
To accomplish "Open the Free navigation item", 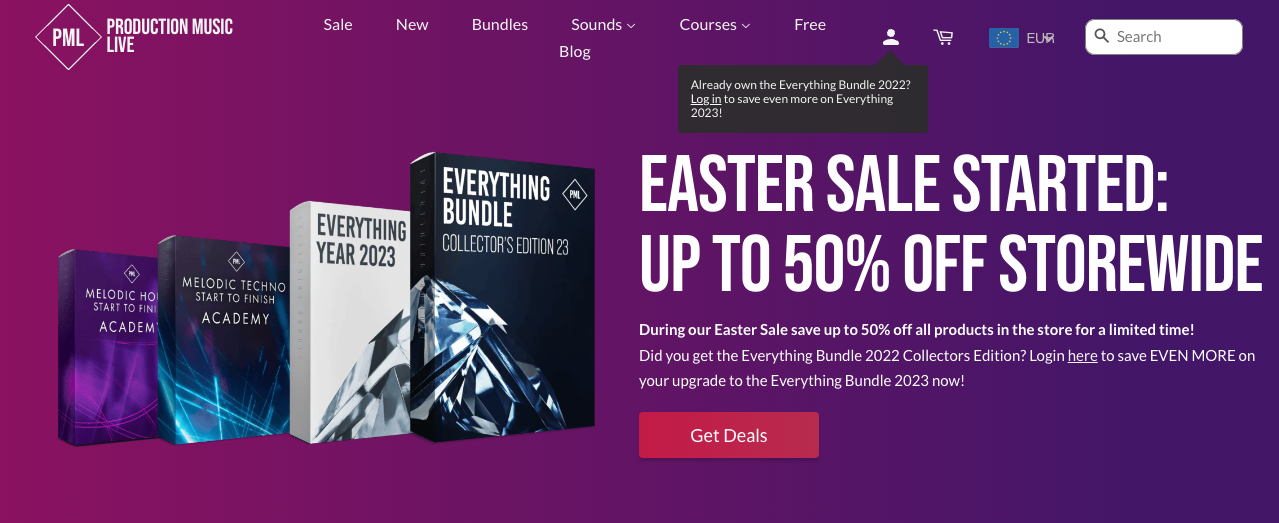I will (x=810, y=24).
